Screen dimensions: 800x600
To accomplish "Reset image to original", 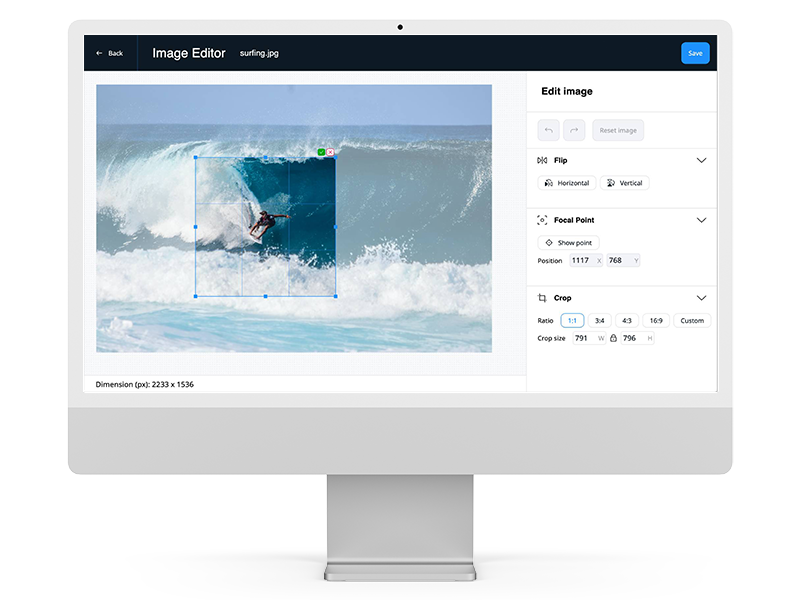I will [618, 130].
